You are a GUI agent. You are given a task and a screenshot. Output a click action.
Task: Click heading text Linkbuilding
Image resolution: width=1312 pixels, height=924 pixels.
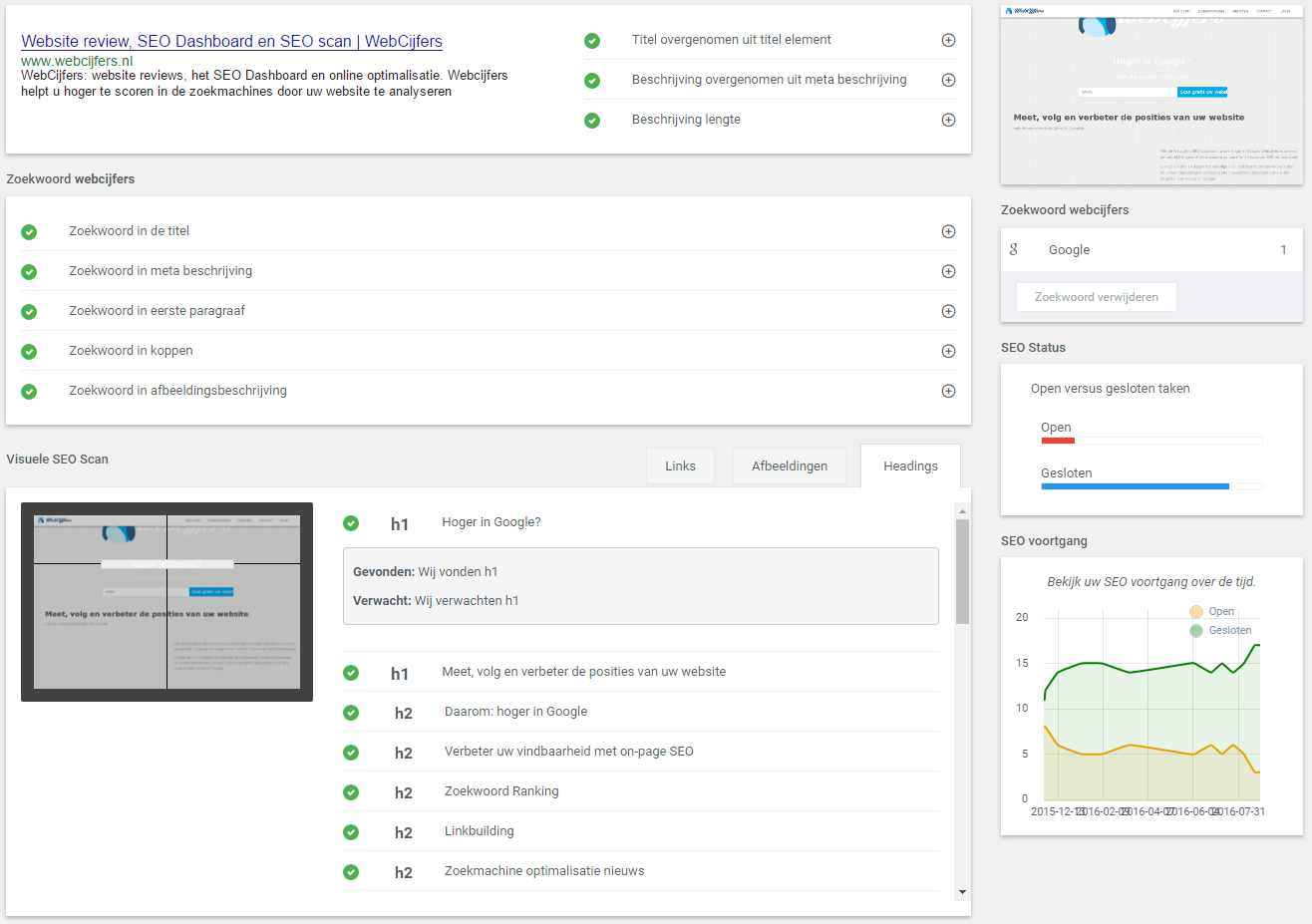click(480, 831)
